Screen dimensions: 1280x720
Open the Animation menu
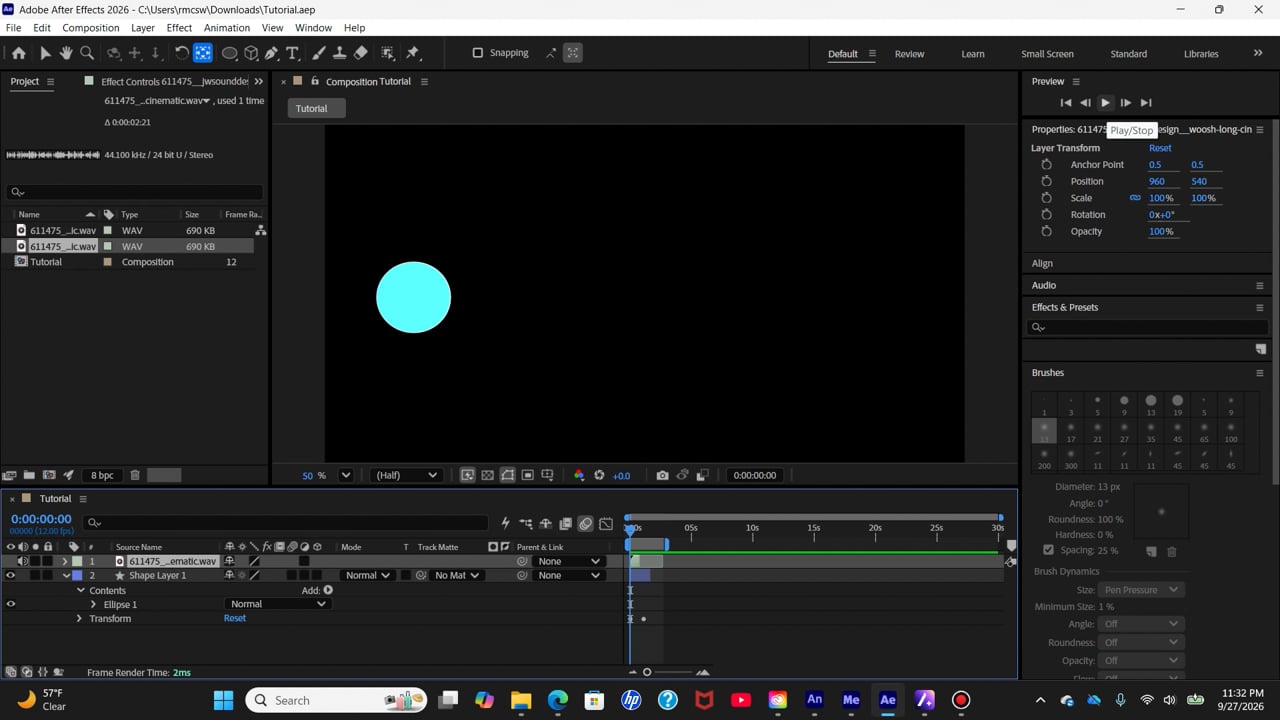(227, 28)
